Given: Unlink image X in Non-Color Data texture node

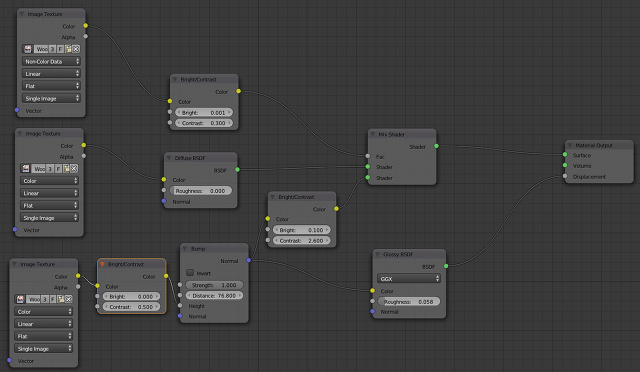Looking at the screenshot, I should coord(76,49).
